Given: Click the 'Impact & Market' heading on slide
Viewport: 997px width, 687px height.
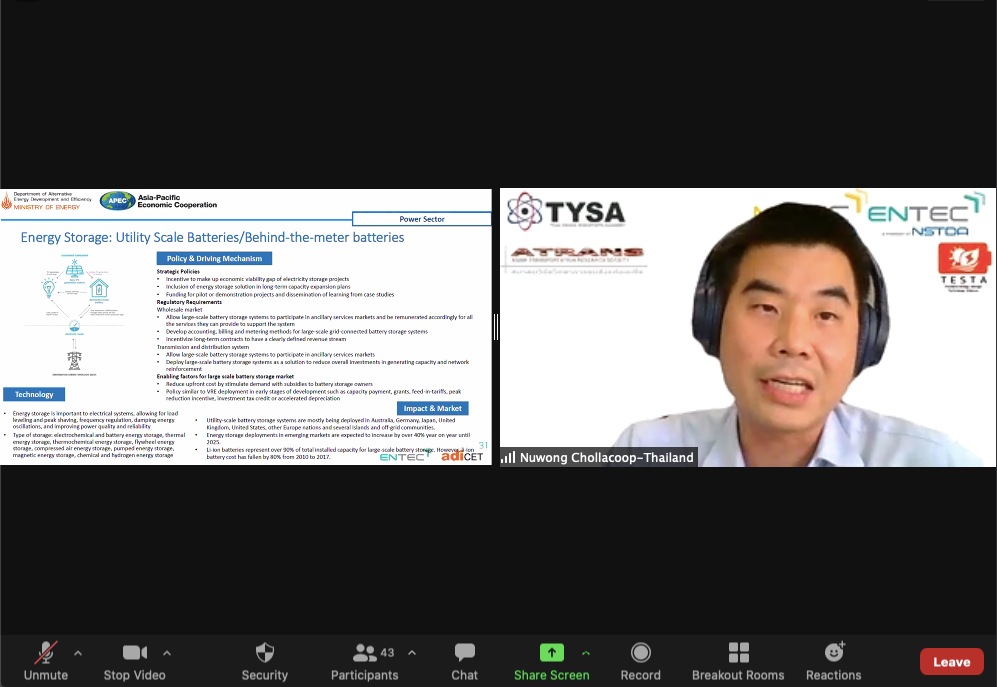Looking at the screenshot, I should (x=432, y=408).
